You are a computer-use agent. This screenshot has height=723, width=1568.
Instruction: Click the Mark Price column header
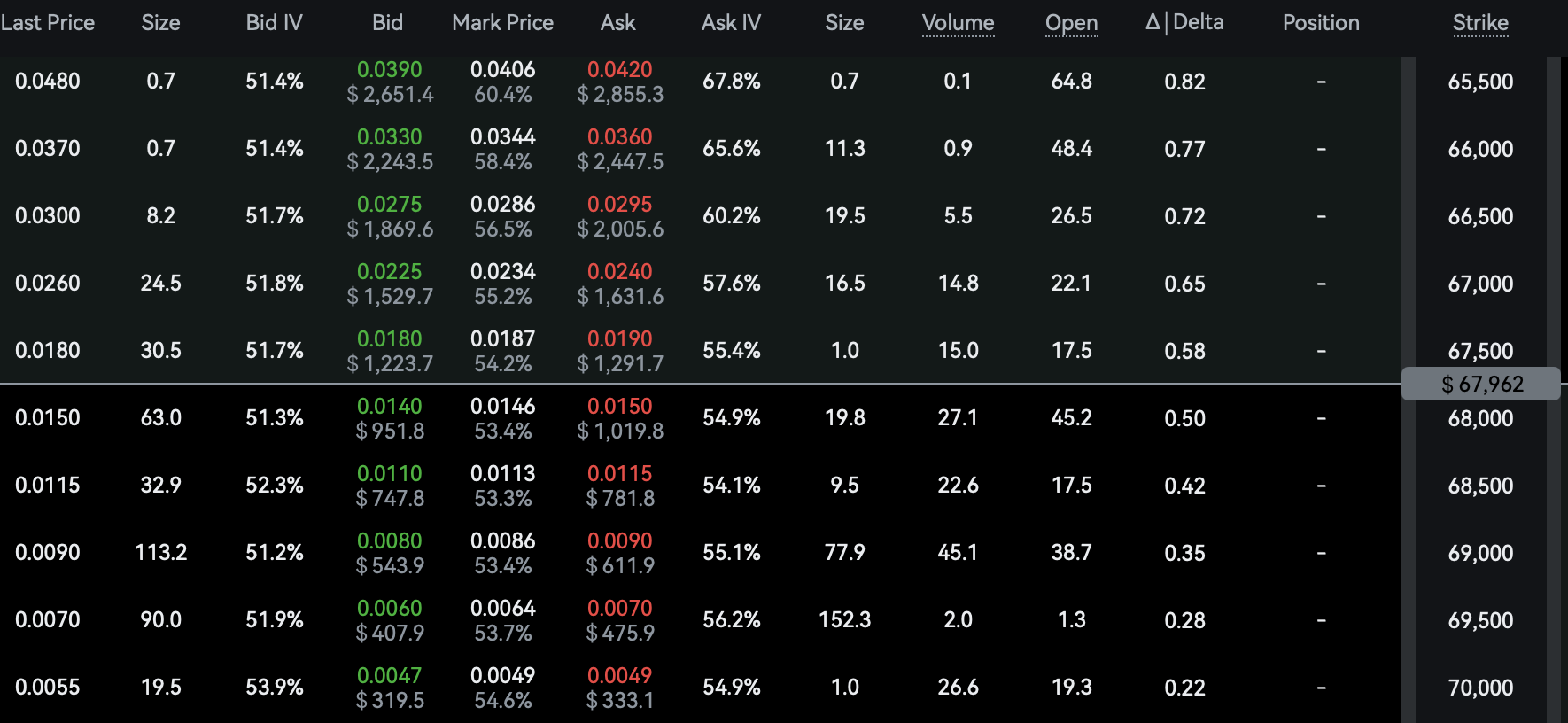(502, 23)
